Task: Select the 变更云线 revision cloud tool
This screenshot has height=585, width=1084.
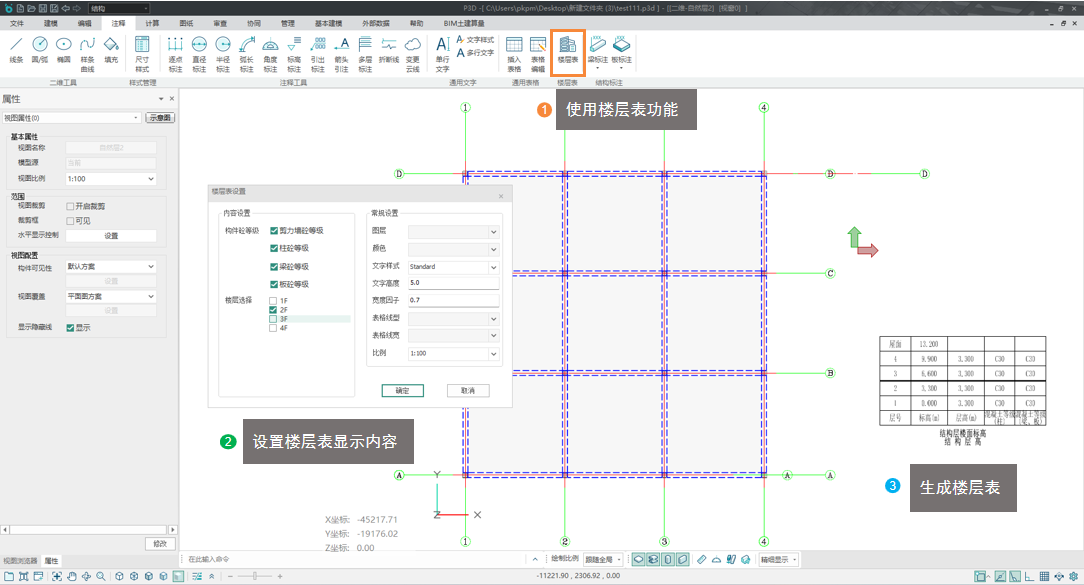Action: click(412, 52)
